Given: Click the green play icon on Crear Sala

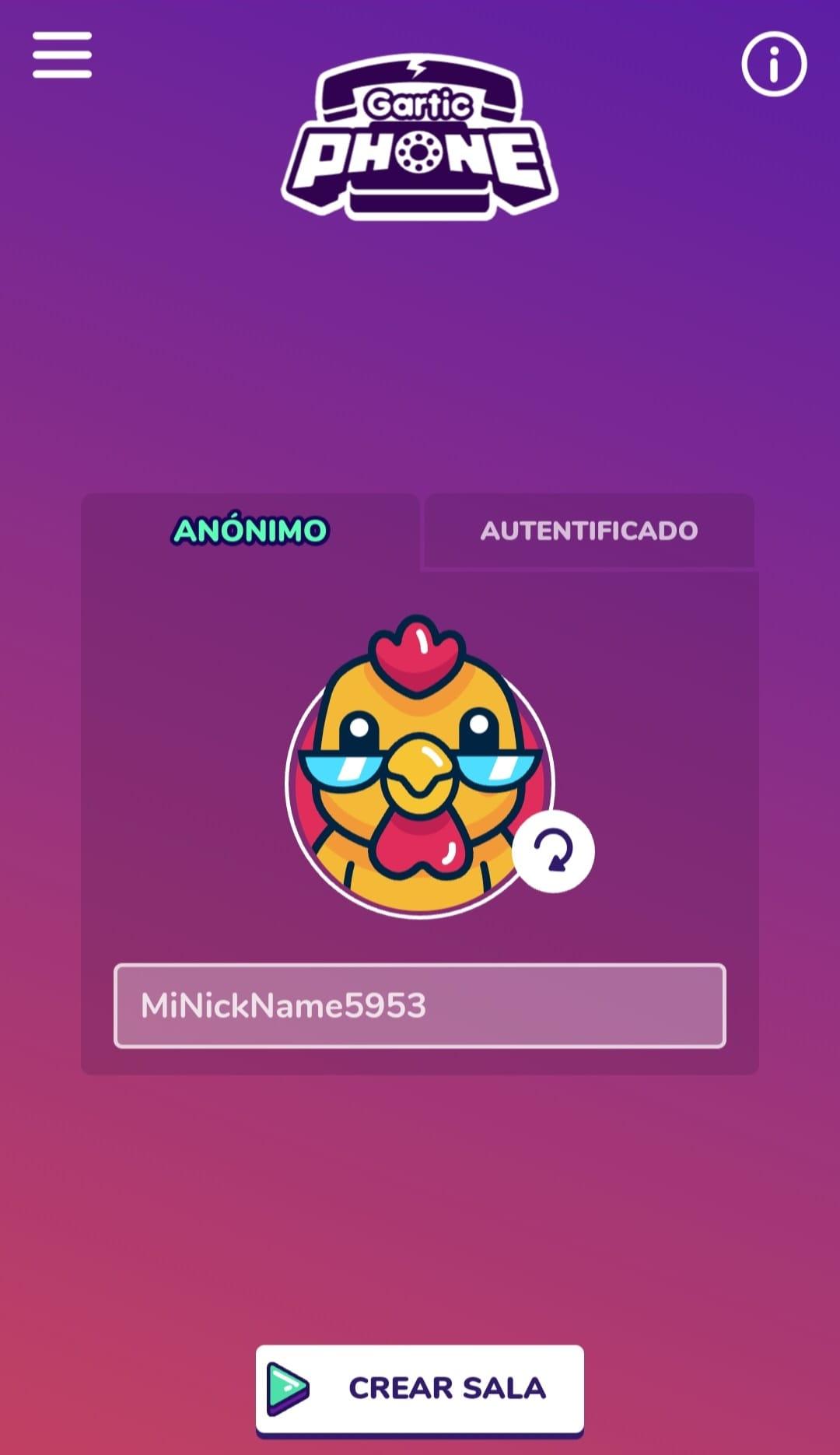Looking at the screenshot, I should (288, 1389).
